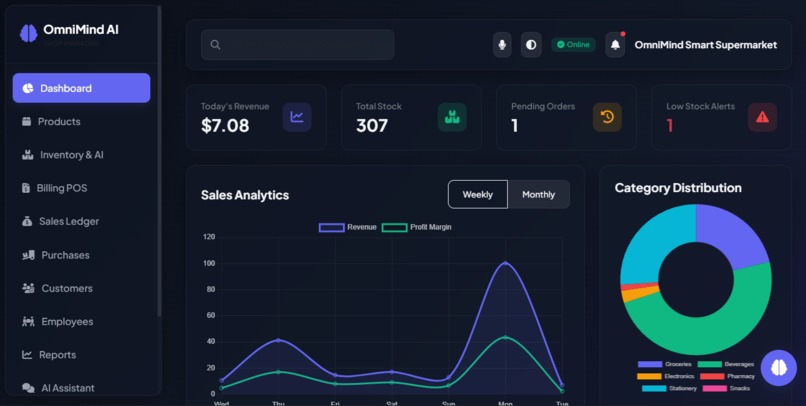The height and width of the screenshot is (406, 806).
Task: Click the AI Assistant chat icon
Action: coord(28,388)
